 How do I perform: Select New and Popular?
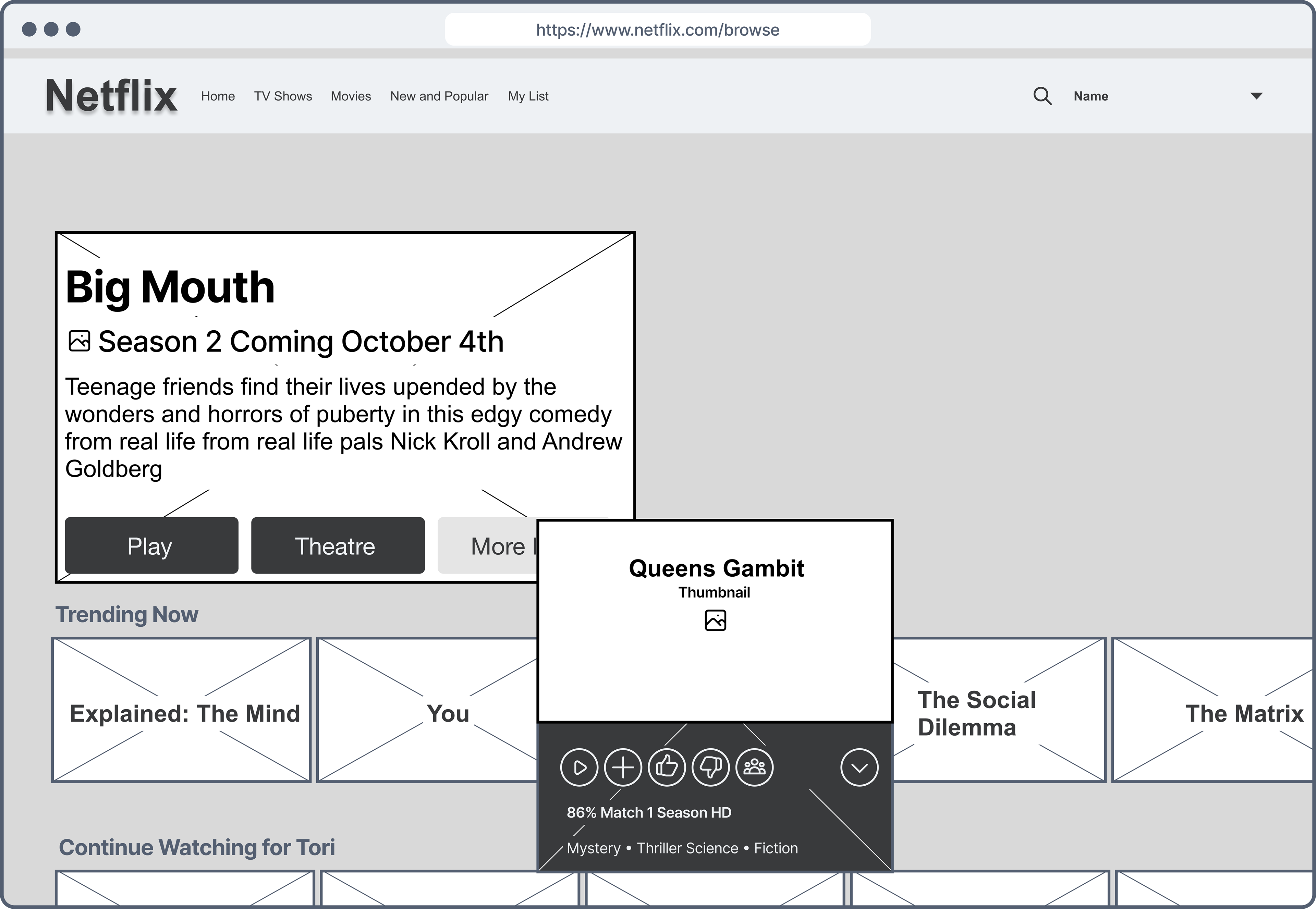(439, 96)
